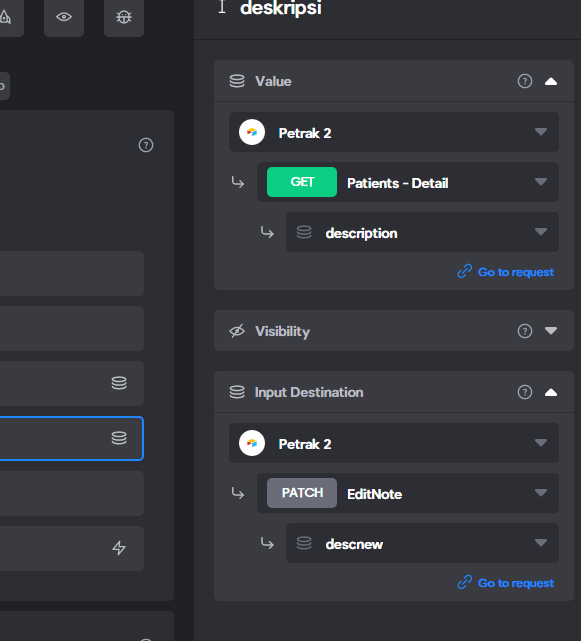Click the database icon beside descnew
This screenshot has width=581, height=641.
pyautogui.click(x=304, y=543)
